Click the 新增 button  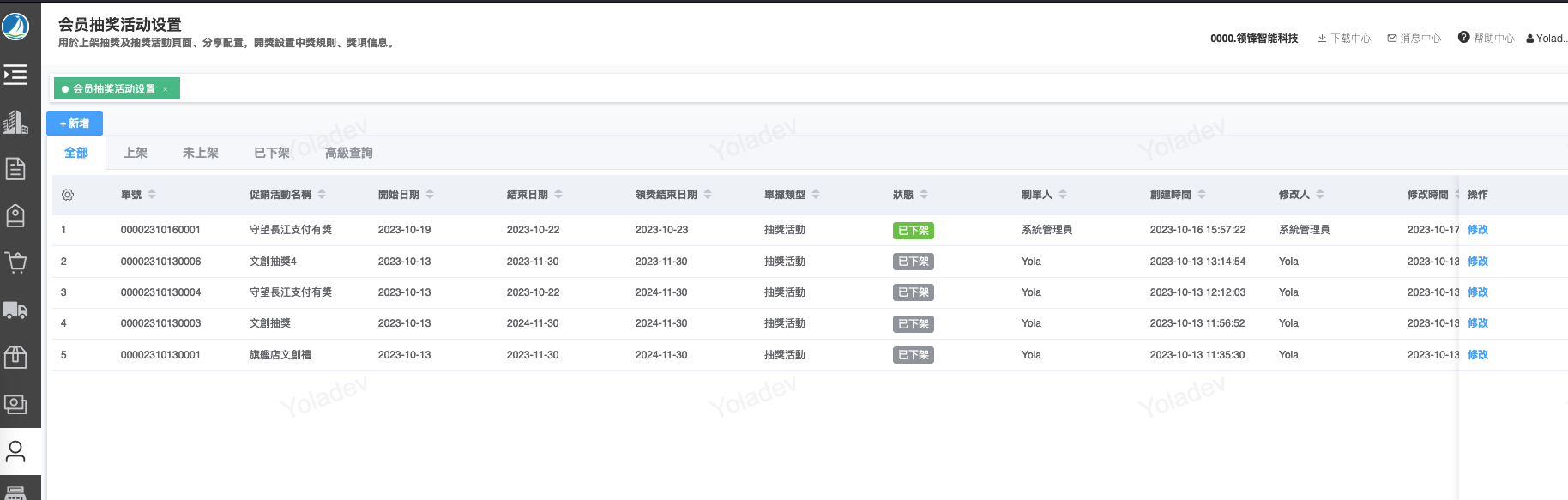click(x=75, y=123)
